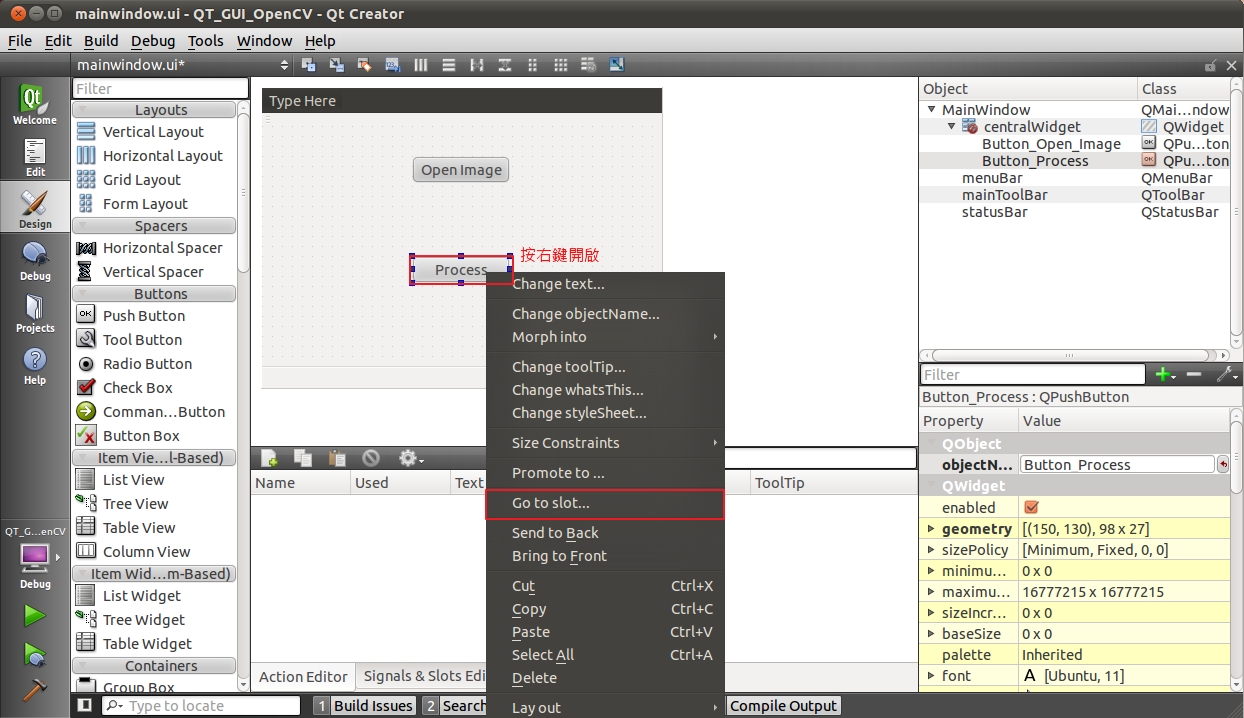Open Debug mode in mode selector
1244x718 pixels.
[35, 261]
